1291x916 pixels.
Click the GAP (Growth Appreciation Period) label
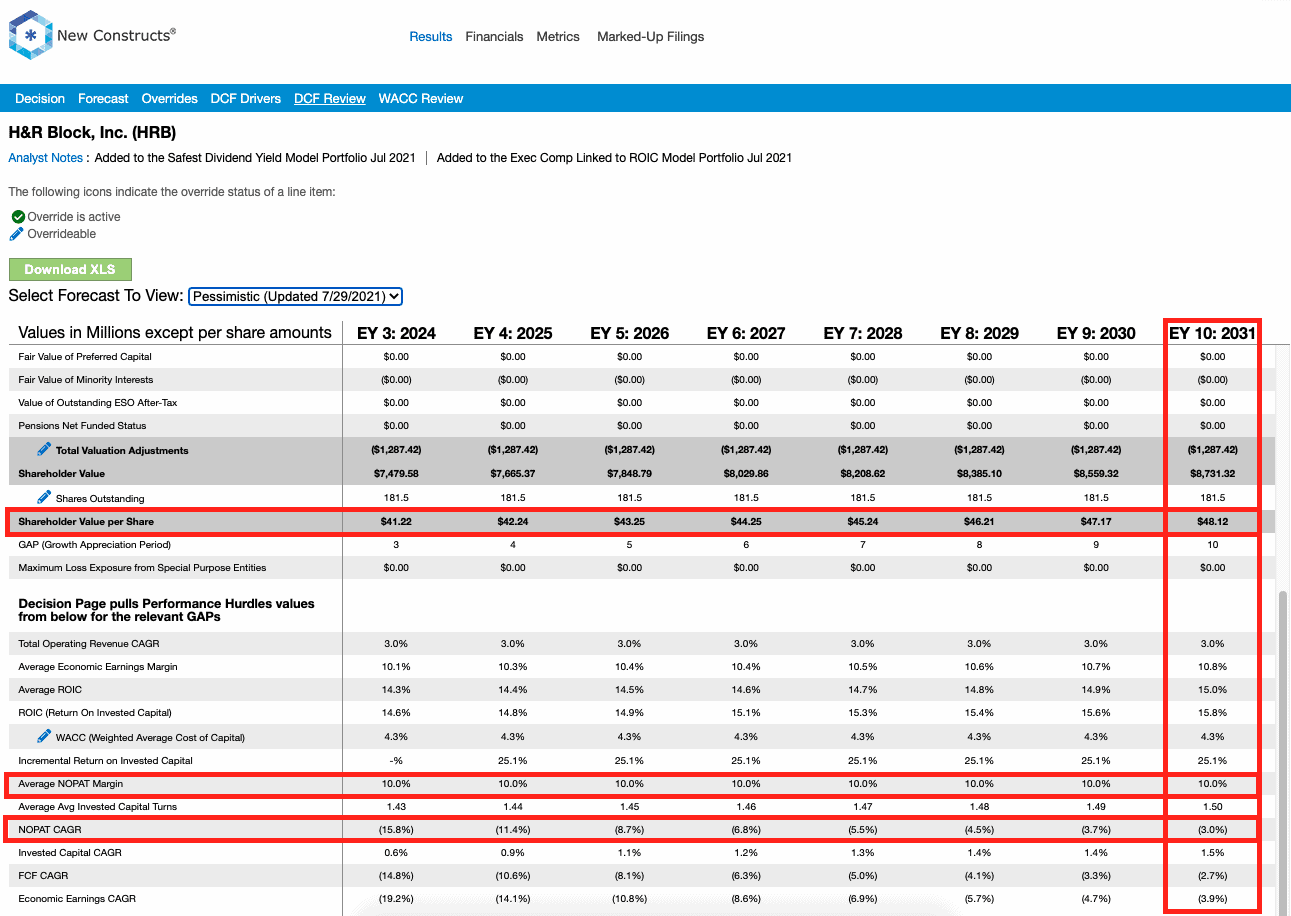[95, 545]
